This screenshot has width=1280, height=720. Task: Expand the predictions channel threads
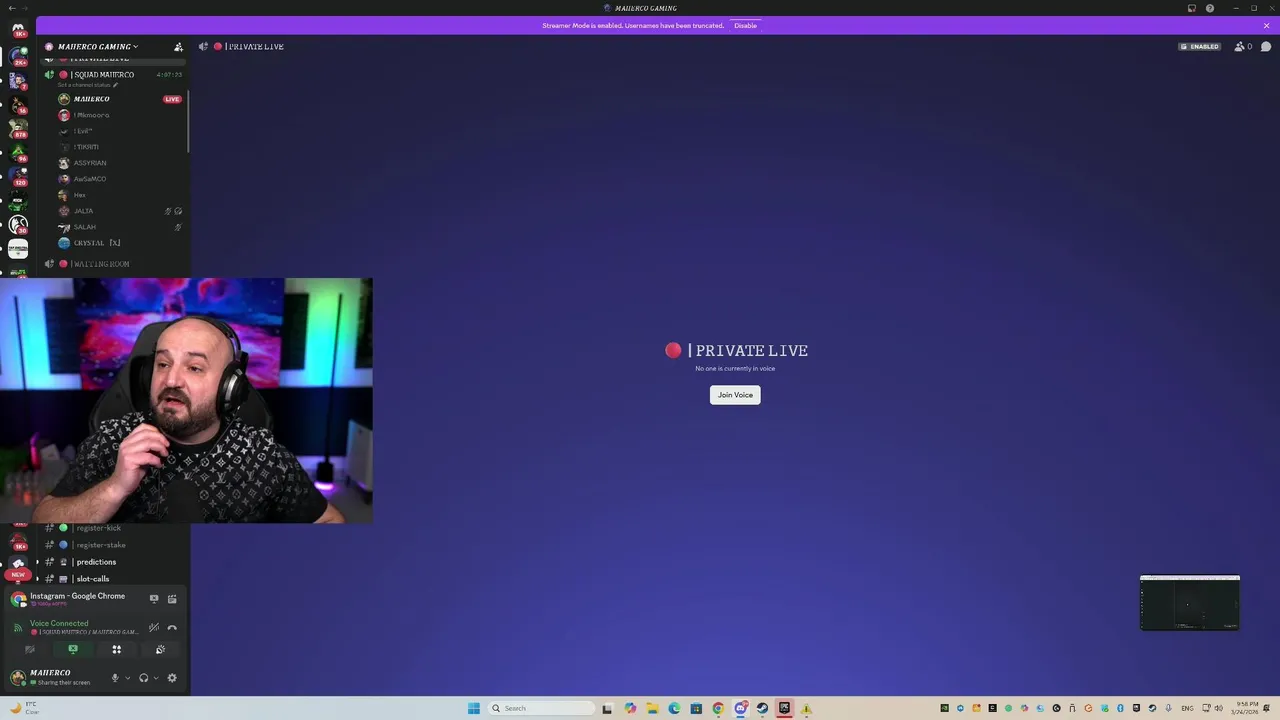click(39, 562)
